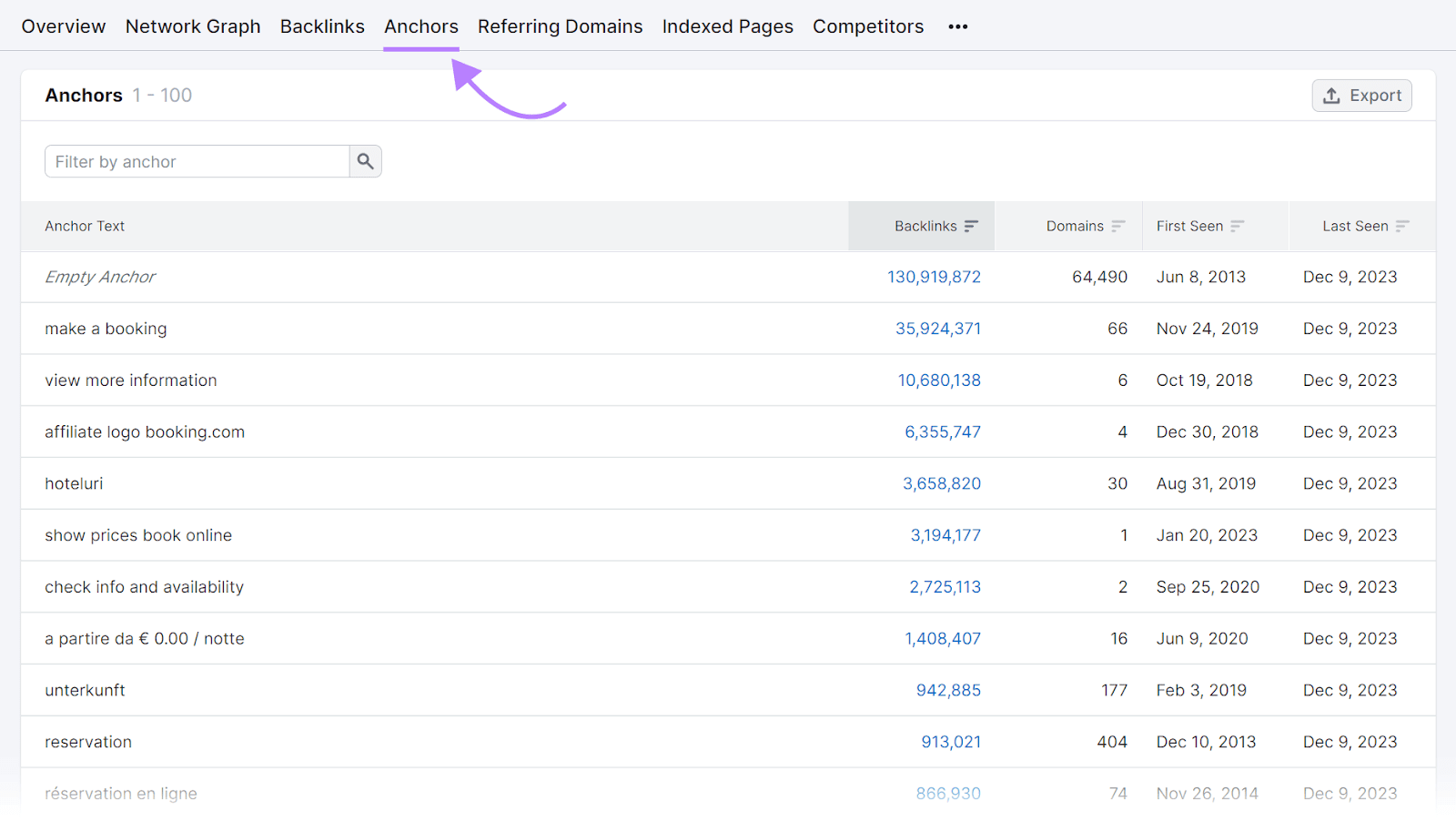Open backlinks count 130,919,872
This screenshot has width=1456, height=822.
tap(935, 277)
